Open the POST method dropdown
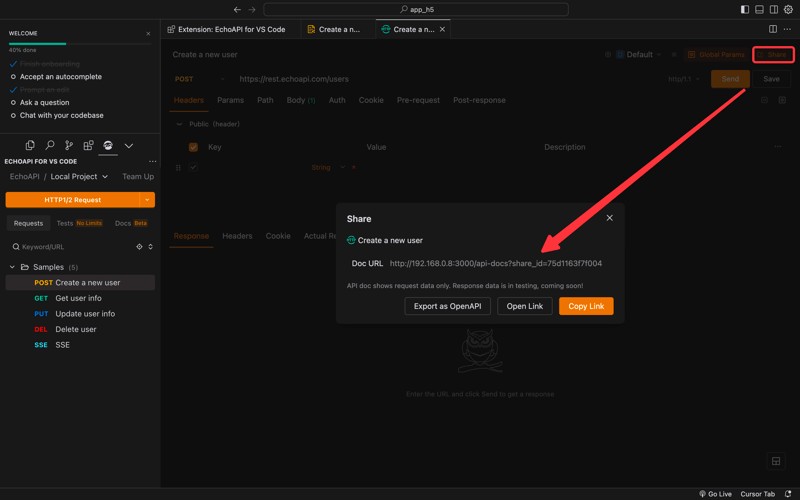This screenshot has width=800, height=500. pyautogui.click(x=199, y=79)
